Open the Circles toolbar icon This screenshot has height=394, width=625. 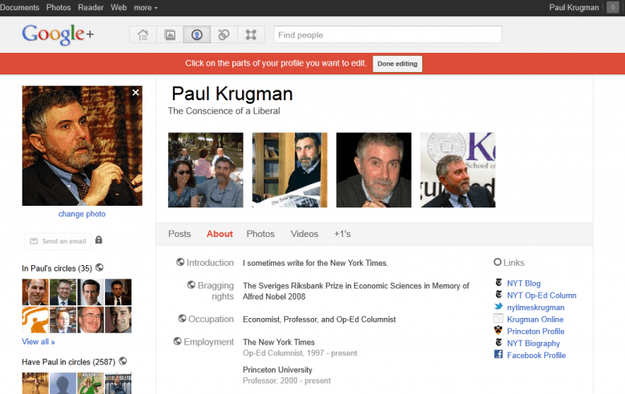pyautogui.click(x=224, y=35)
